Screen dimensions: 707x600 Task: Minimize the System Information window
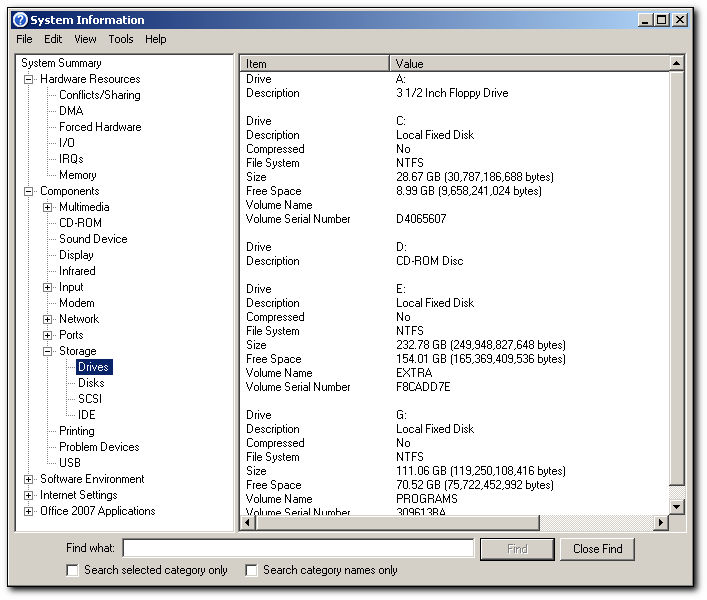pyautogui.click(x=645, y=20)
